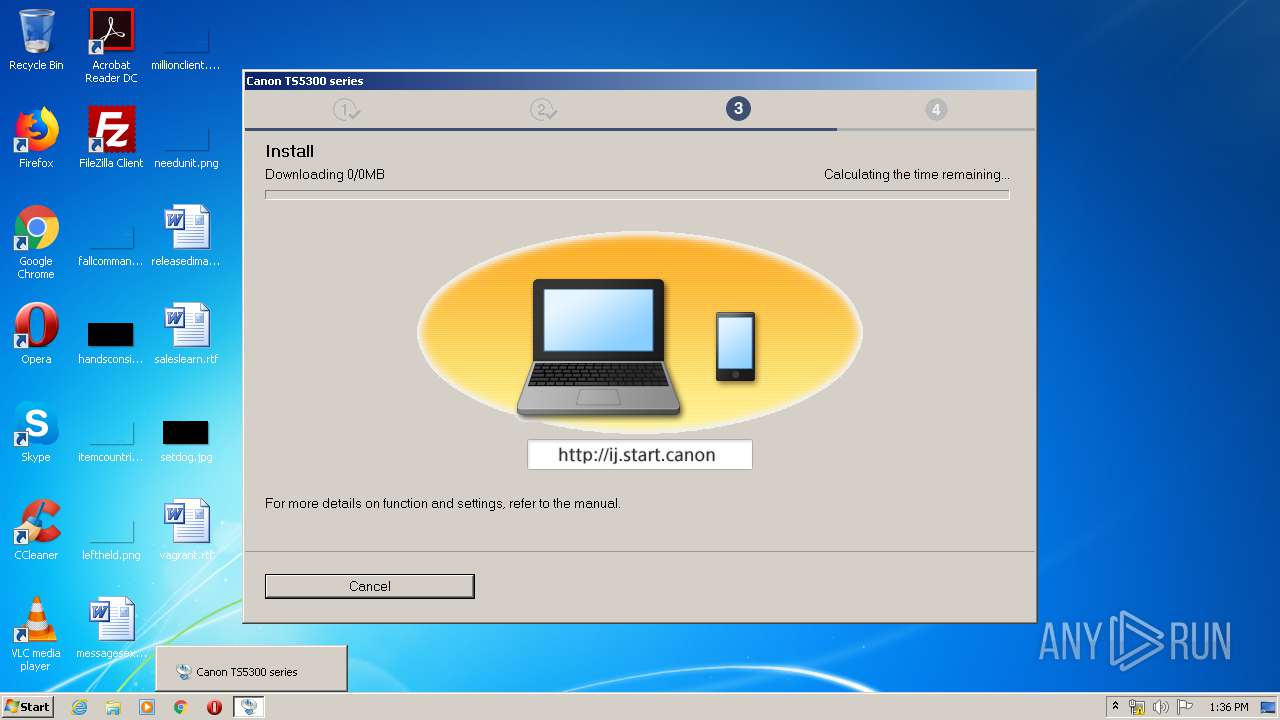
Task: Select the Opera desktop shortcut
Action: [36, 334]
